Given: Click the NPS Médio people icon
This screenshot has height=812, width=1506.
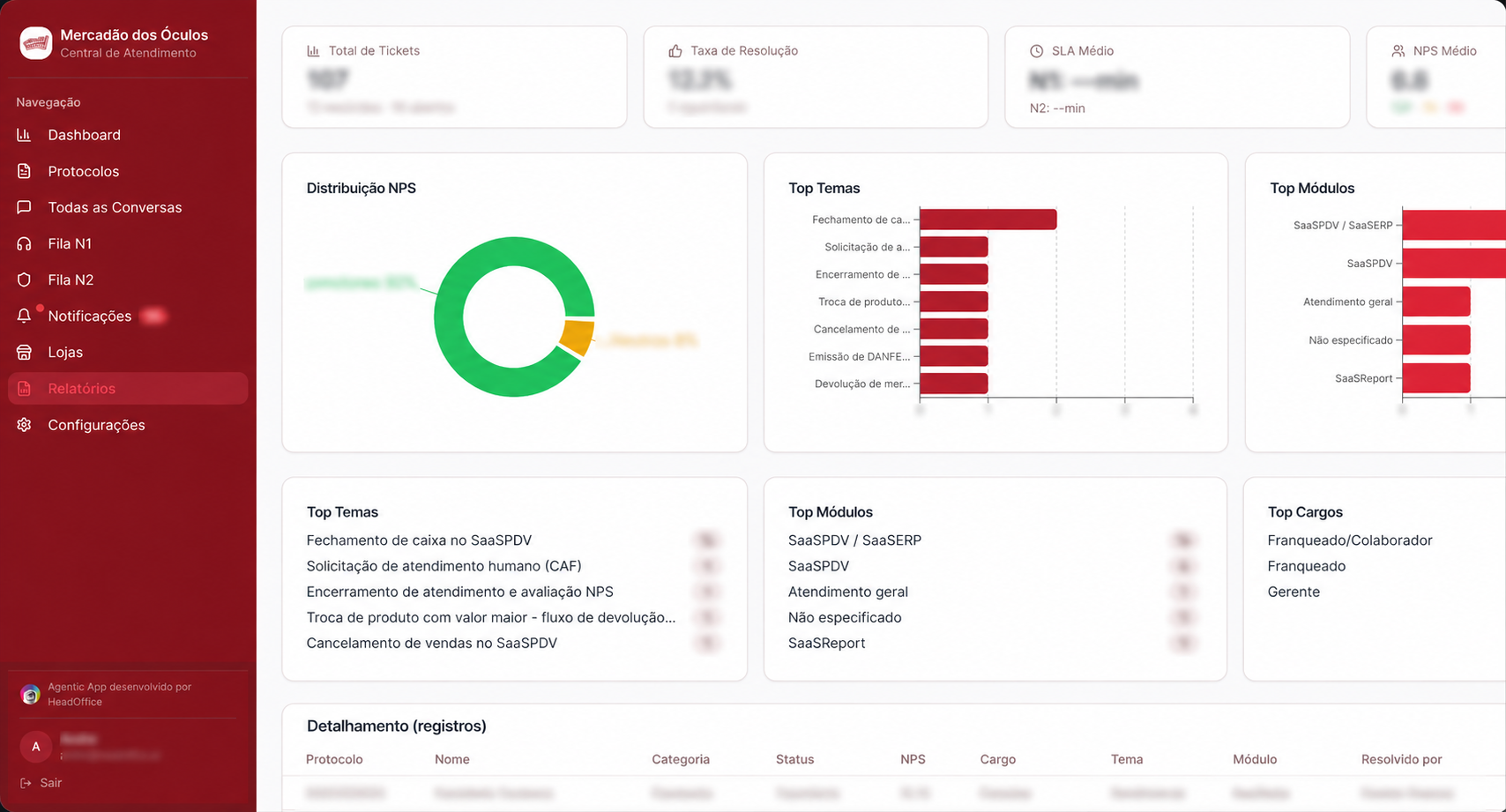Looking at the screenshot, I should [x=1398, y=51].
